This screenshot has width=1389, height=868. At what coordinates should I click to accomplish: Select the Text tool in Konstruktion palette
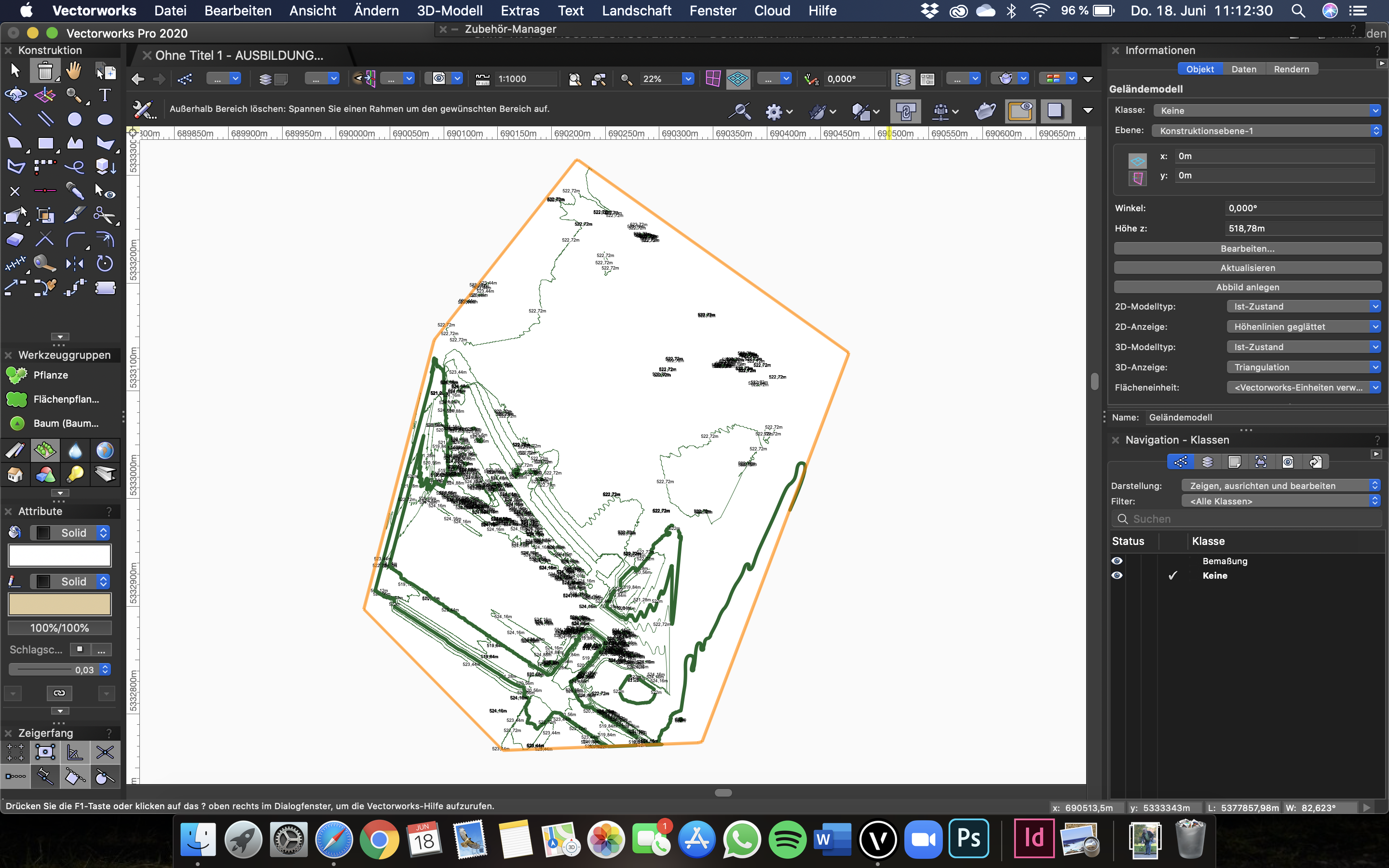click(x=105, y=95)
